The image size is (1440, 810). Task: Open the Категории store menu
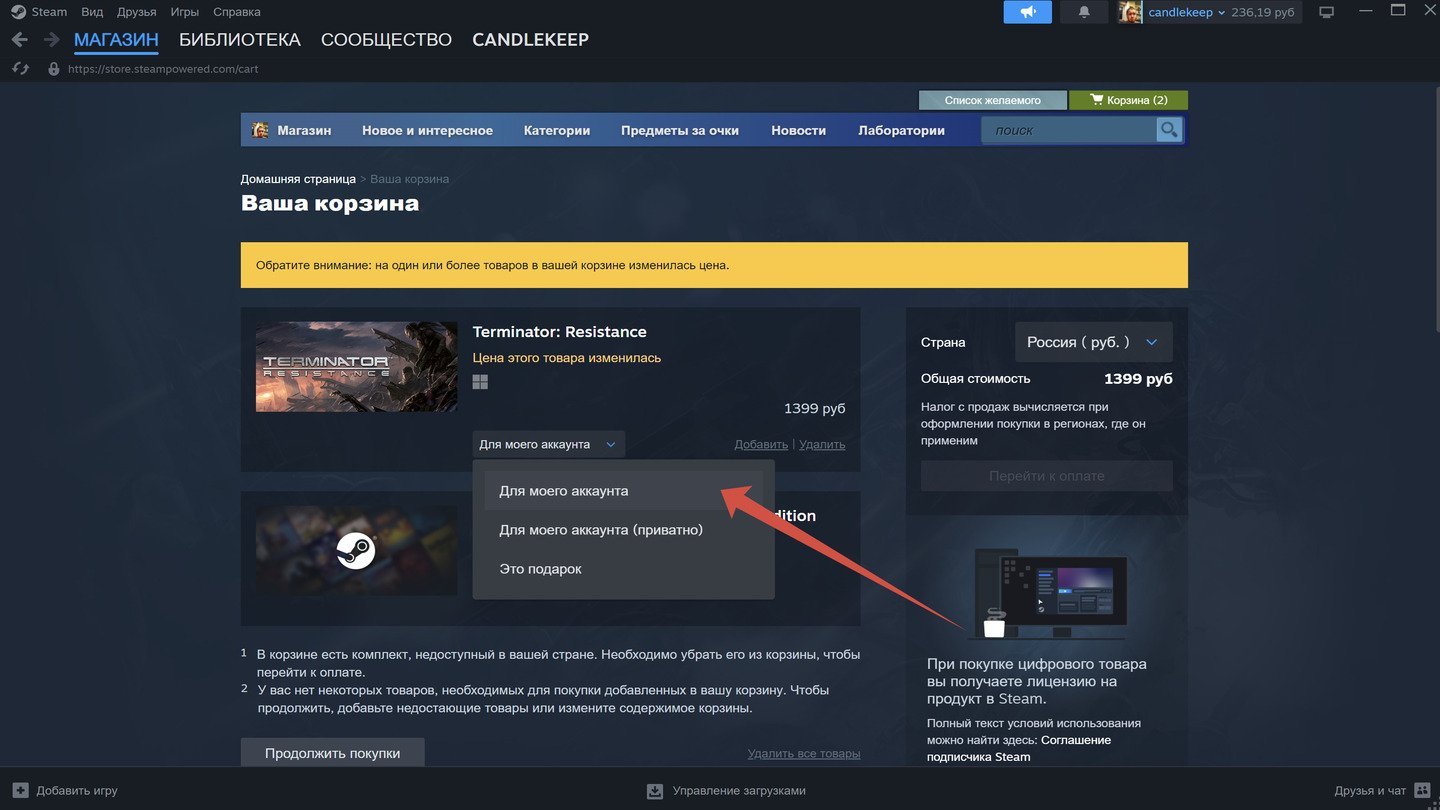(x=557, y=130)
